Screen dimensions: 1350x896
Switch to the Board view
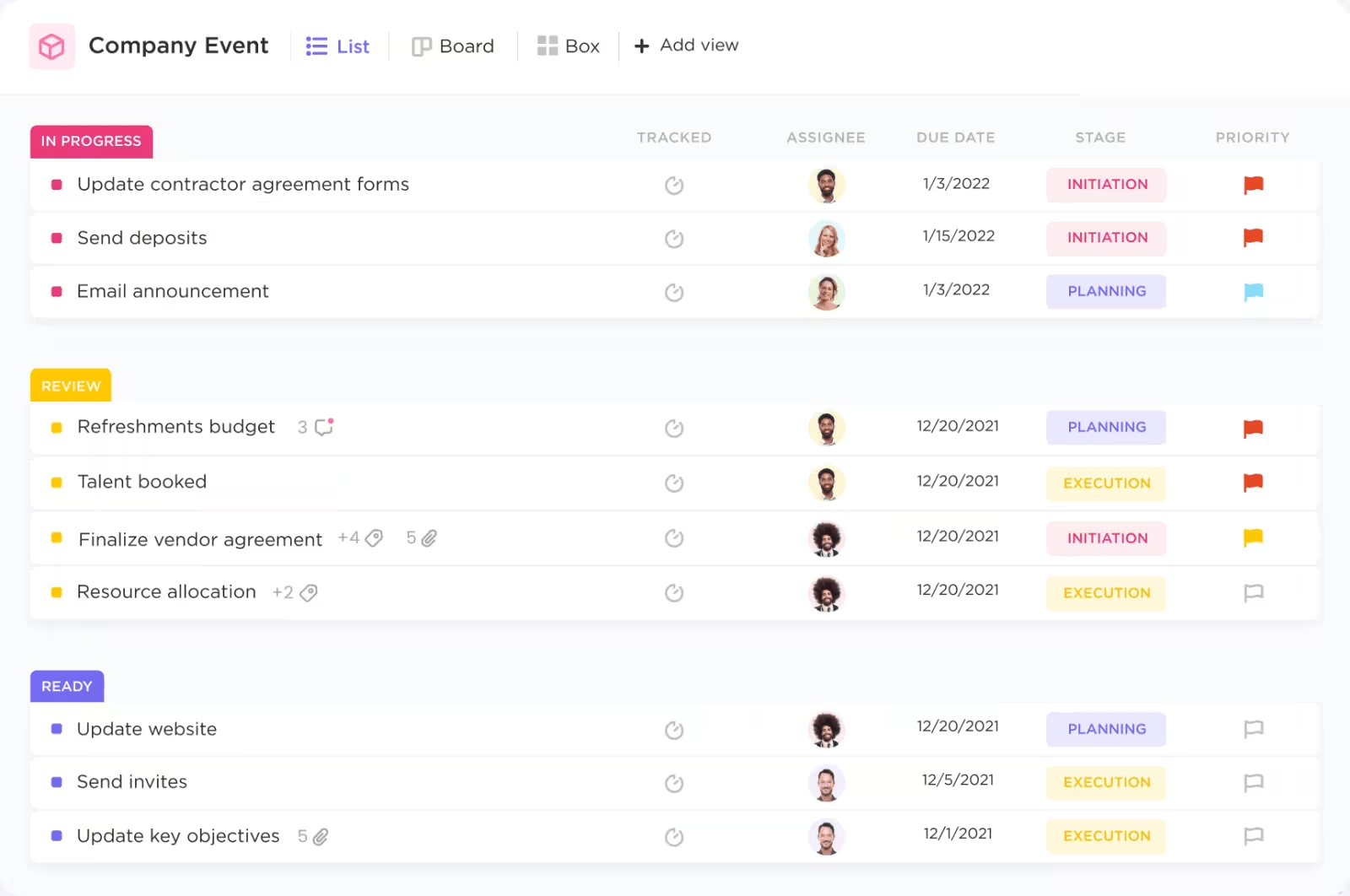click(x=453, y=46)
